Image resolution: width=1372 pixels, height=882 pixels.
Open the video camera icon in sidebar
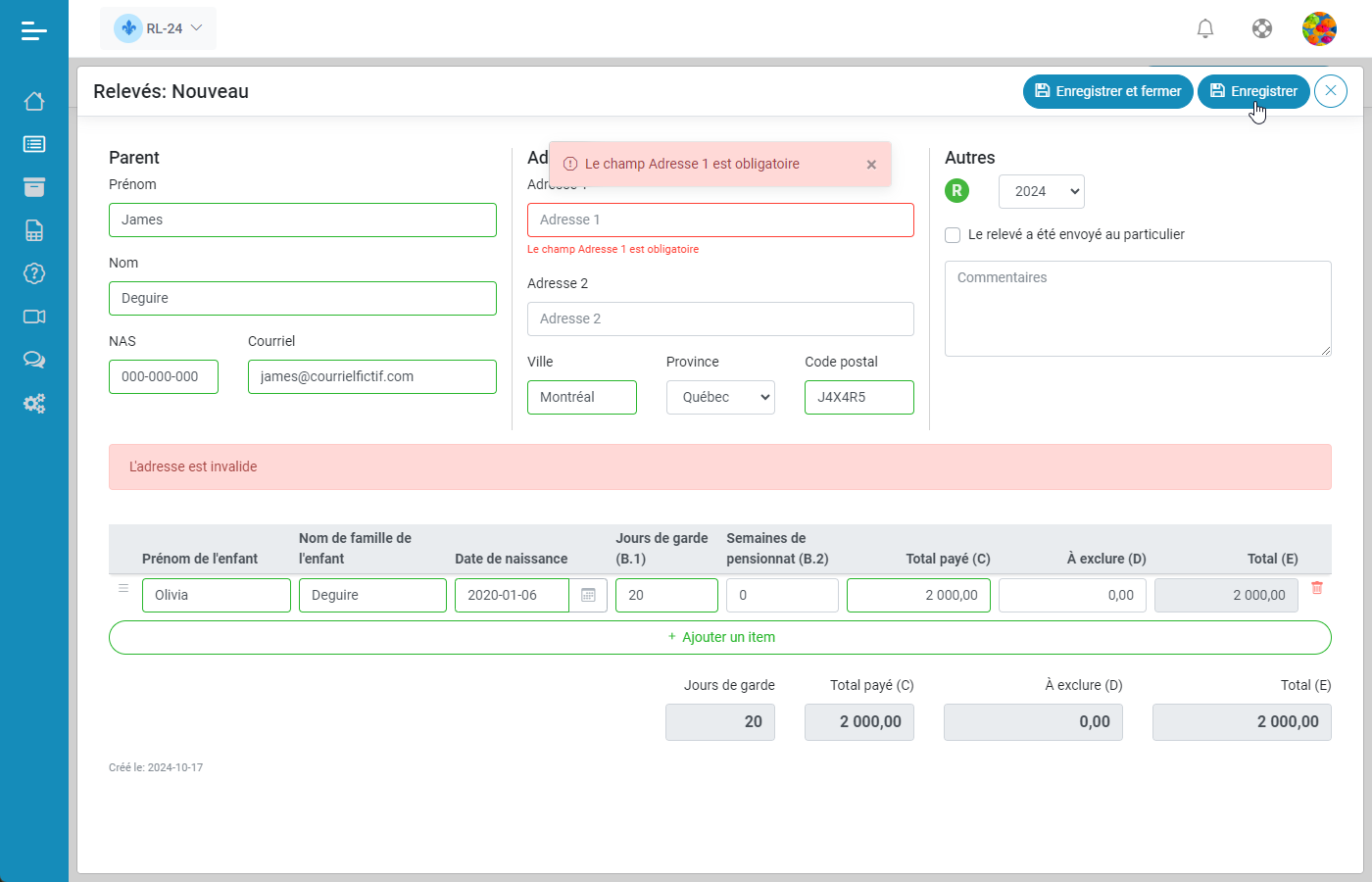pyautogui.click(x=34, y=317)
